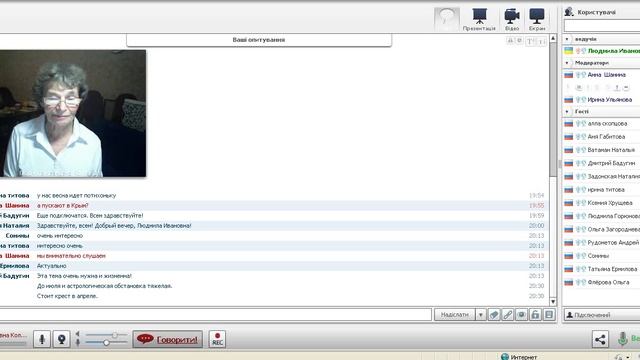This screenshot has width=640, height=360.
Task: Click the headset icon beside Анна Шанина
Action: coord(584,75)
